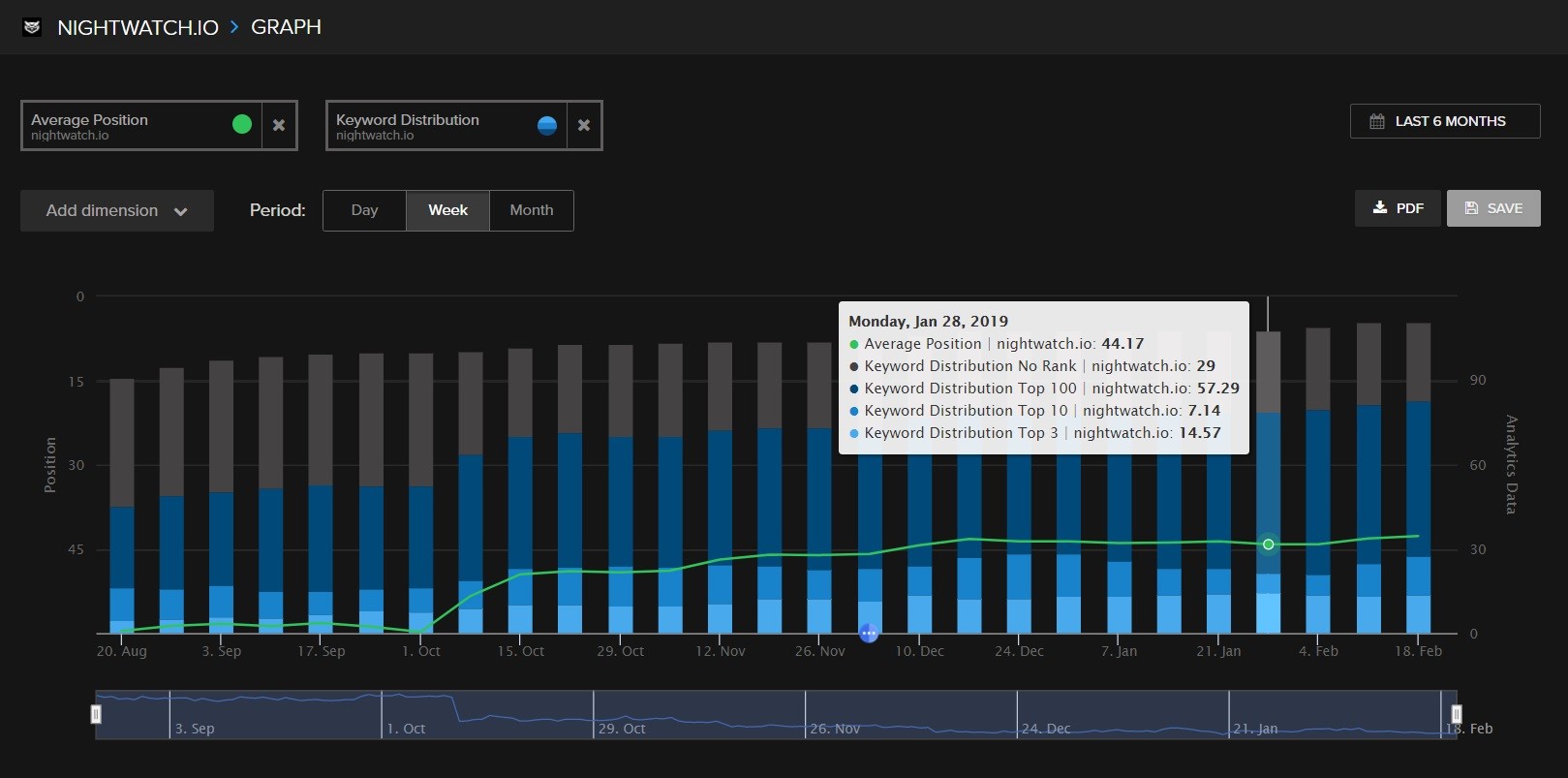Open the Last 6 Months date range picker
This screenshot has width=1568, height=778.
[x=1444, y=121]
